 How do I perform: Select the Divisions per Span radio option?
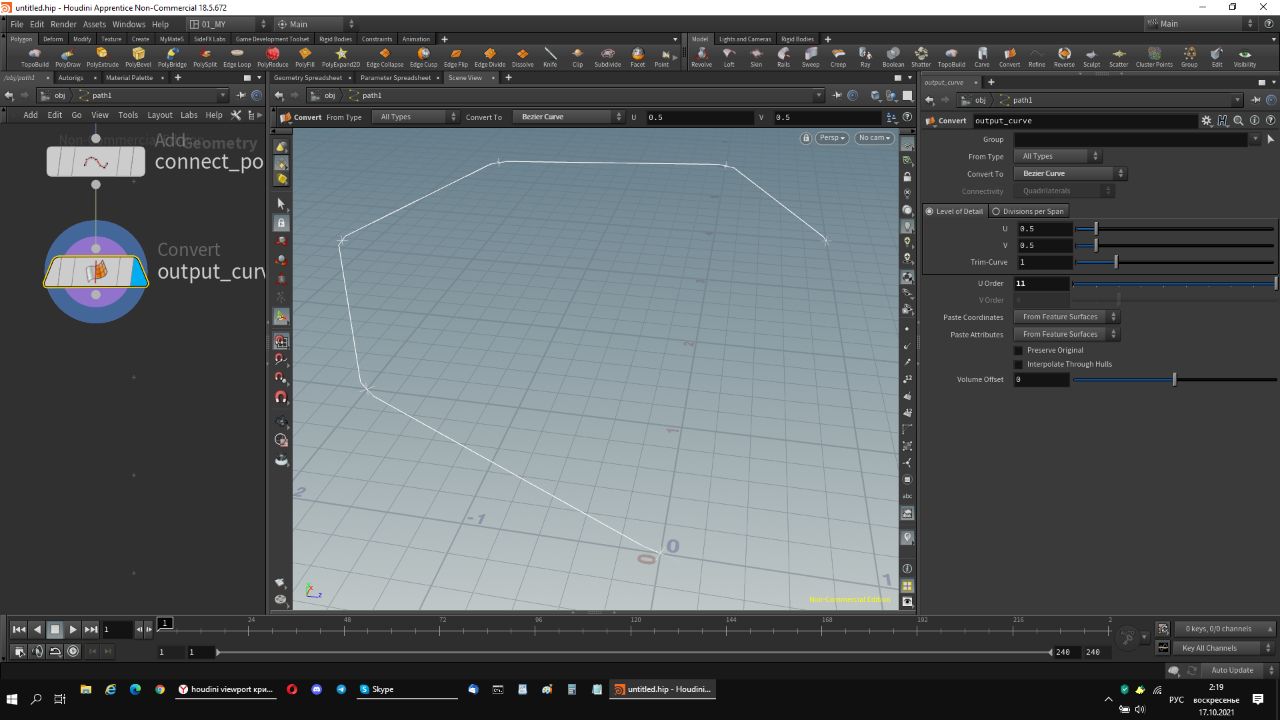(996, 211)
